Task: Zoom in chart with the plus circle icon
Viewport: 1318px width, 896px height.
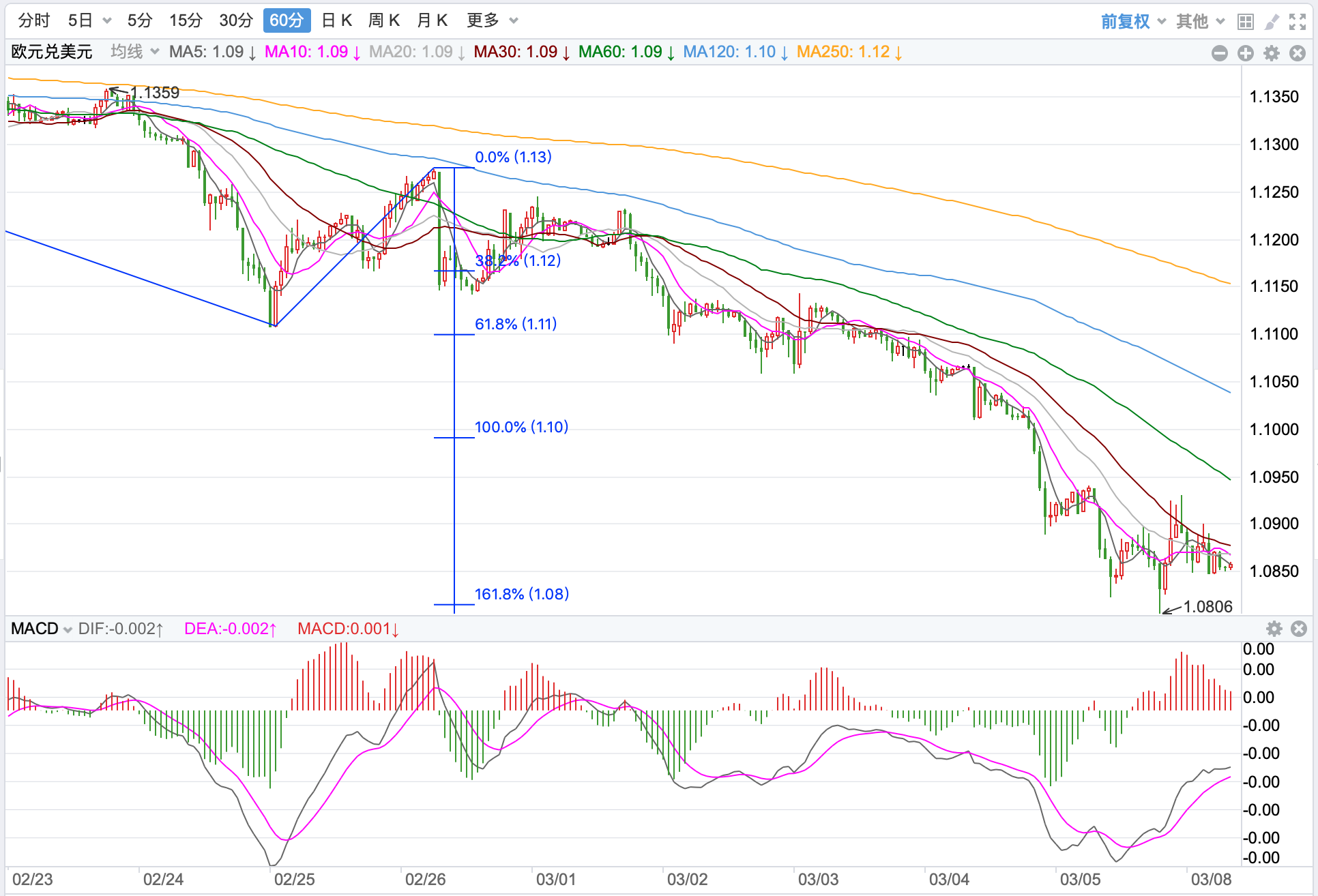Action: pyautogui.click(x=1246, y=53)
